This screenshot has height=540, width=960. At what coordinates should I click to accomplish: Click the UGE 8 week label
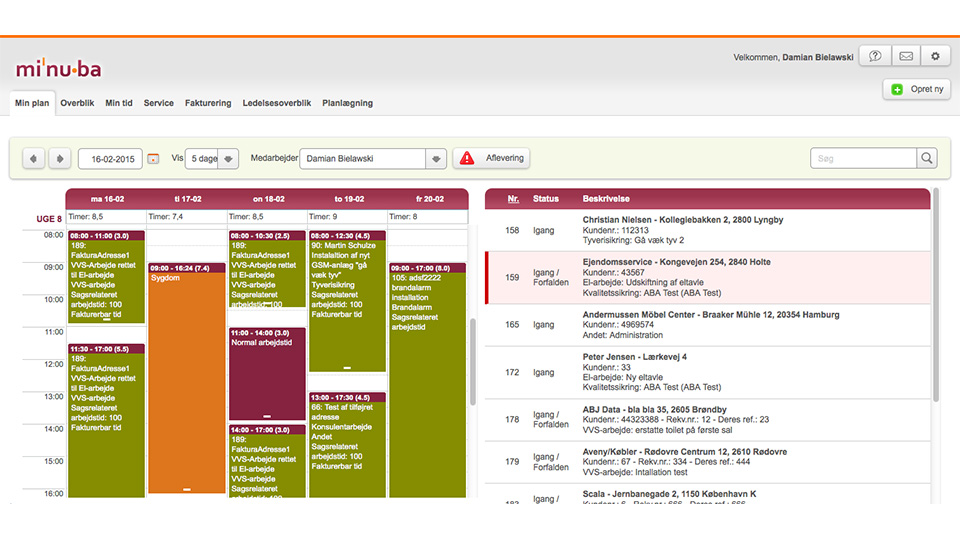tap(49, 219)
